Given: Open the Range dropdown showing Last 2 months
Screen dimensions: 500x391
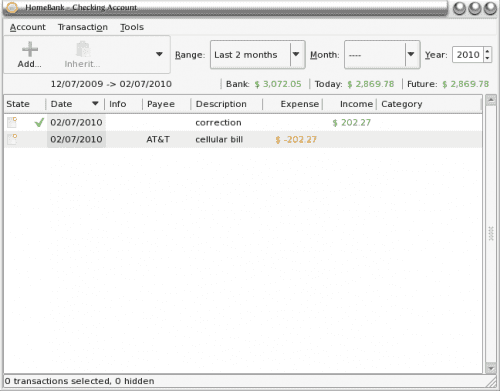Looking at the screenshot, I should click(258, 55).
